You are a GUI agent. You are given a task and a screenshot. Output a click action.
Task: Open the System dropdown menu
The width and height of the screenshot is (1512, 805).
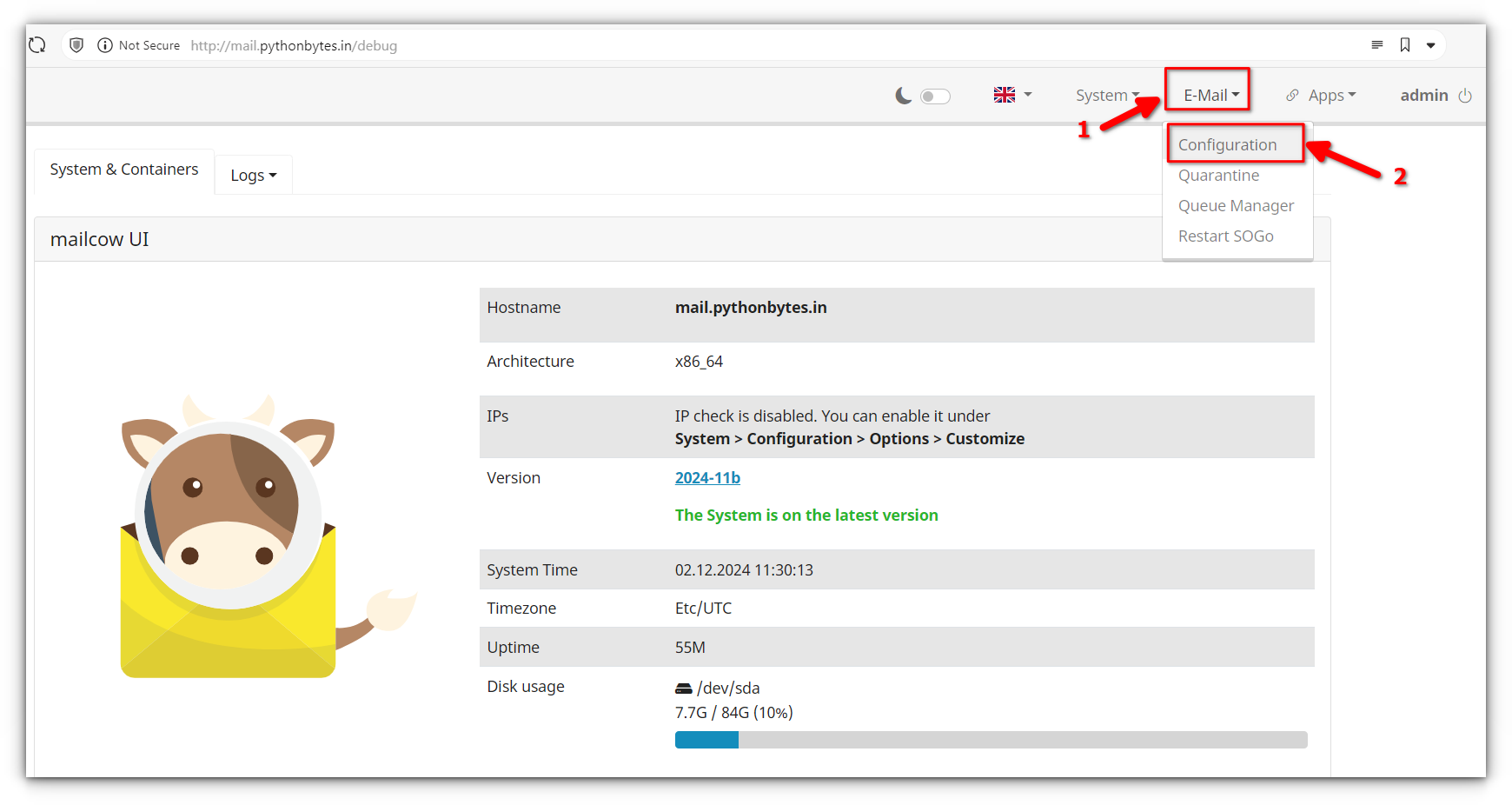click(1107, 95)
